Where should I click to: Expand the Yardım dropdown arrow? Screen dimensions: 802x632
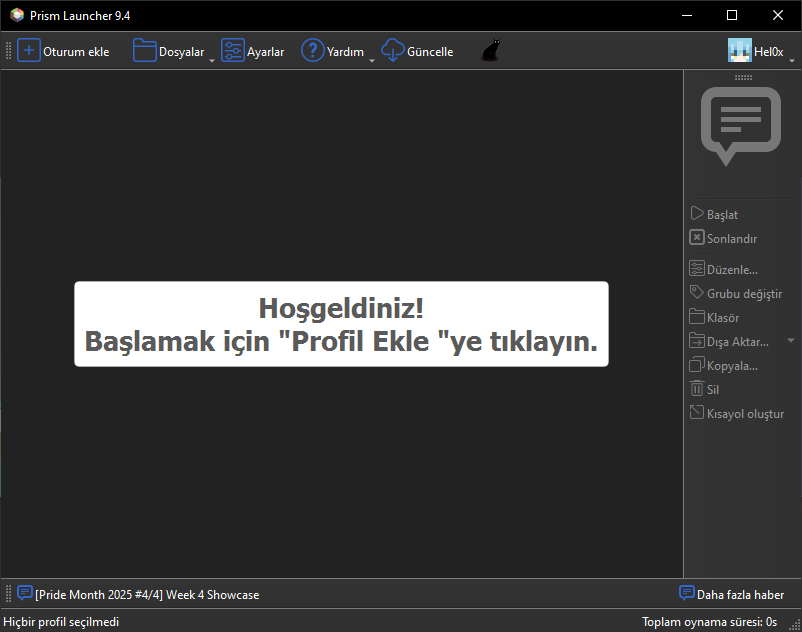click(x=372, y=60)
